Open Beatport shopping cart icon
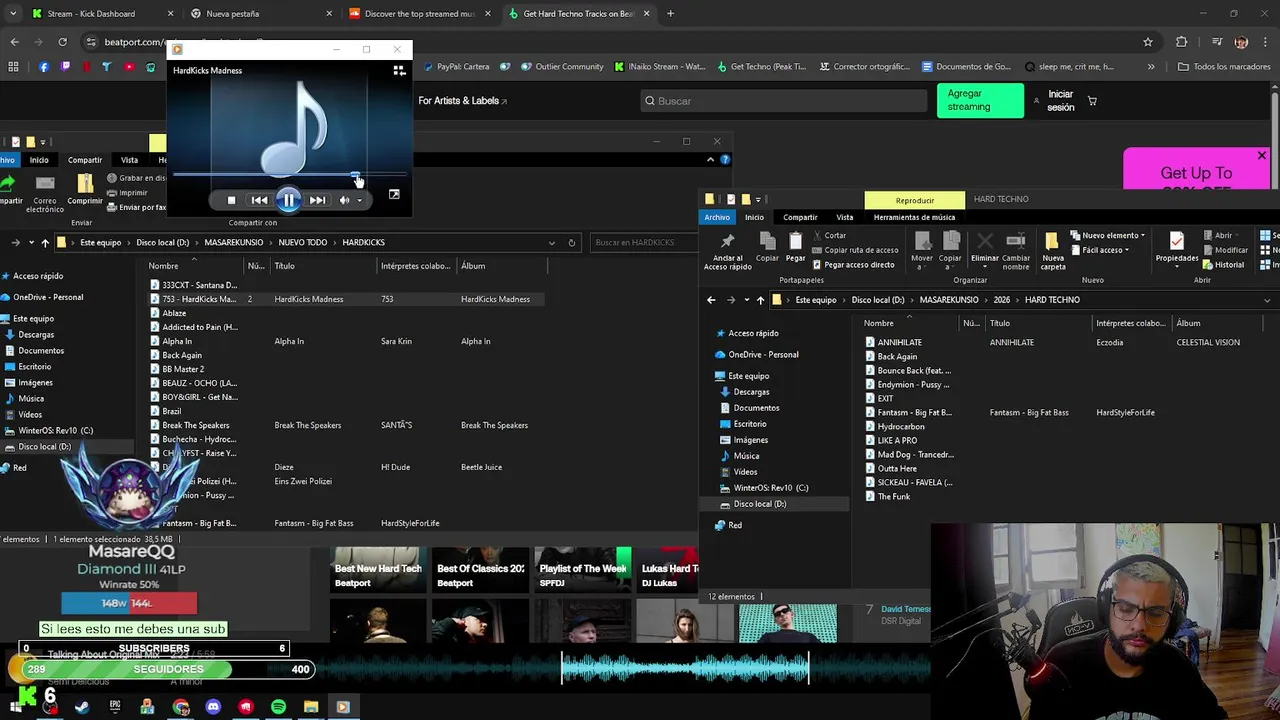The width and height of the screenshot is (1280, 720). (x=1092, y=101)
